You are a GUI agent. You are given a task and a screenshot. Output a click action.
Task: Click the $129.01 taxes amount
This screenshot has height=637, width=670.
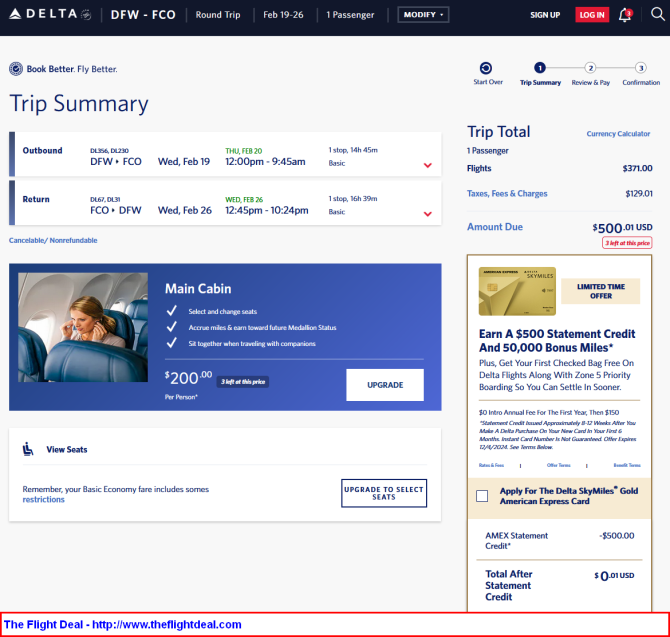(x=639, y=194)
